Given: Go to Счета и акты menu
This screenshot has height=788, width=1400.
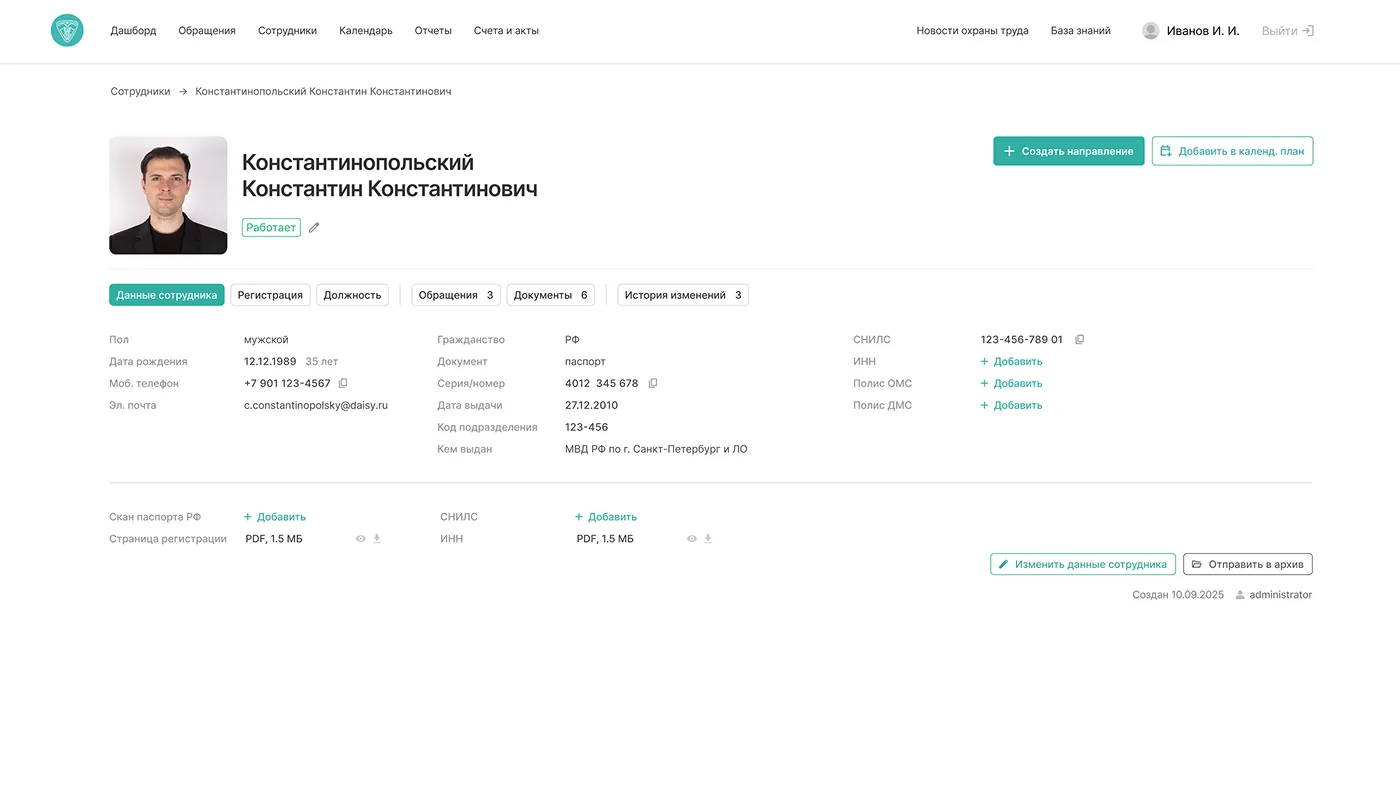Looking at the screenshot, I should (x=506, y=31).
